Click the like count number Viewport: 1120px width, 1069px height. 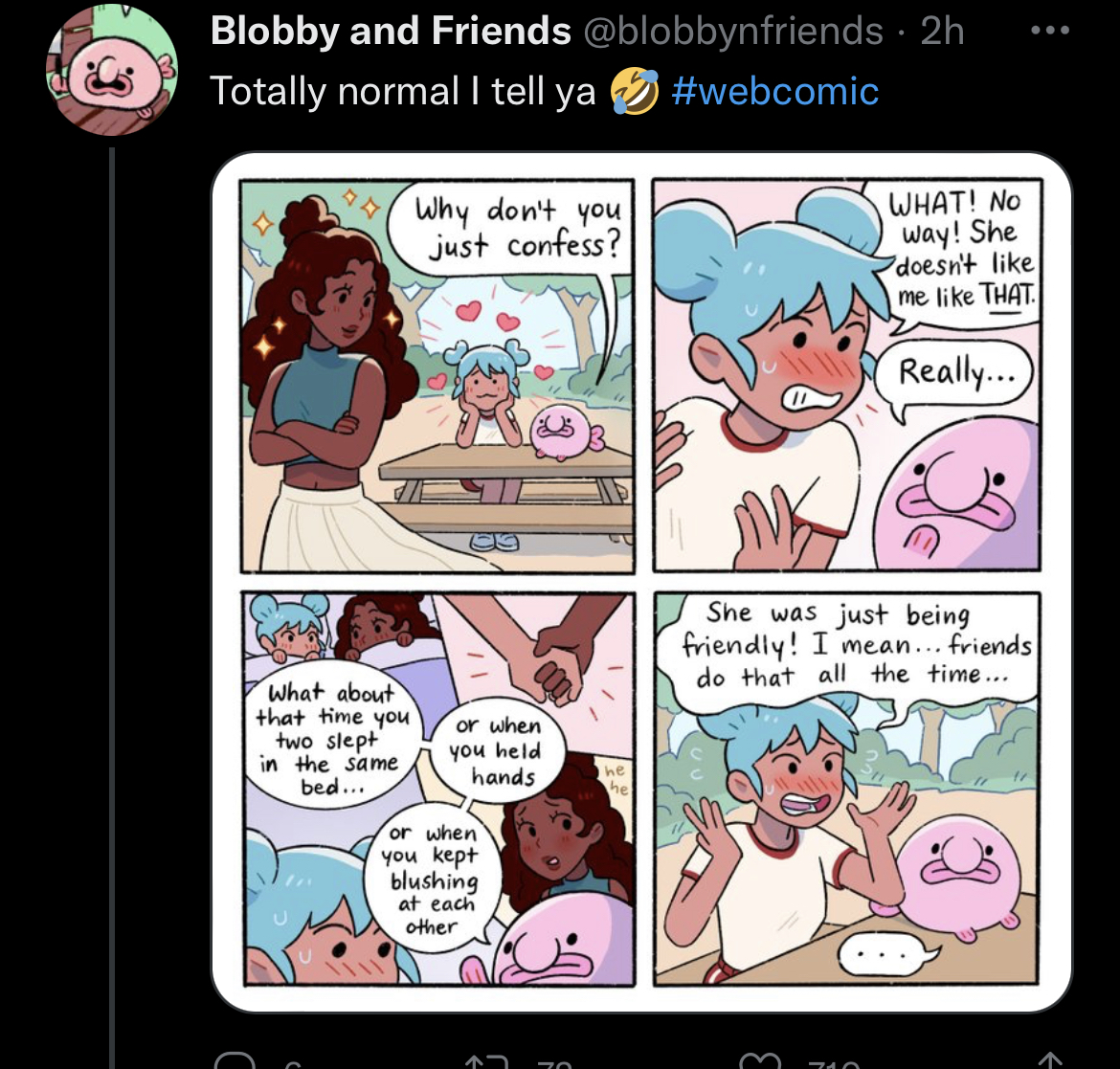point(834,1064)
